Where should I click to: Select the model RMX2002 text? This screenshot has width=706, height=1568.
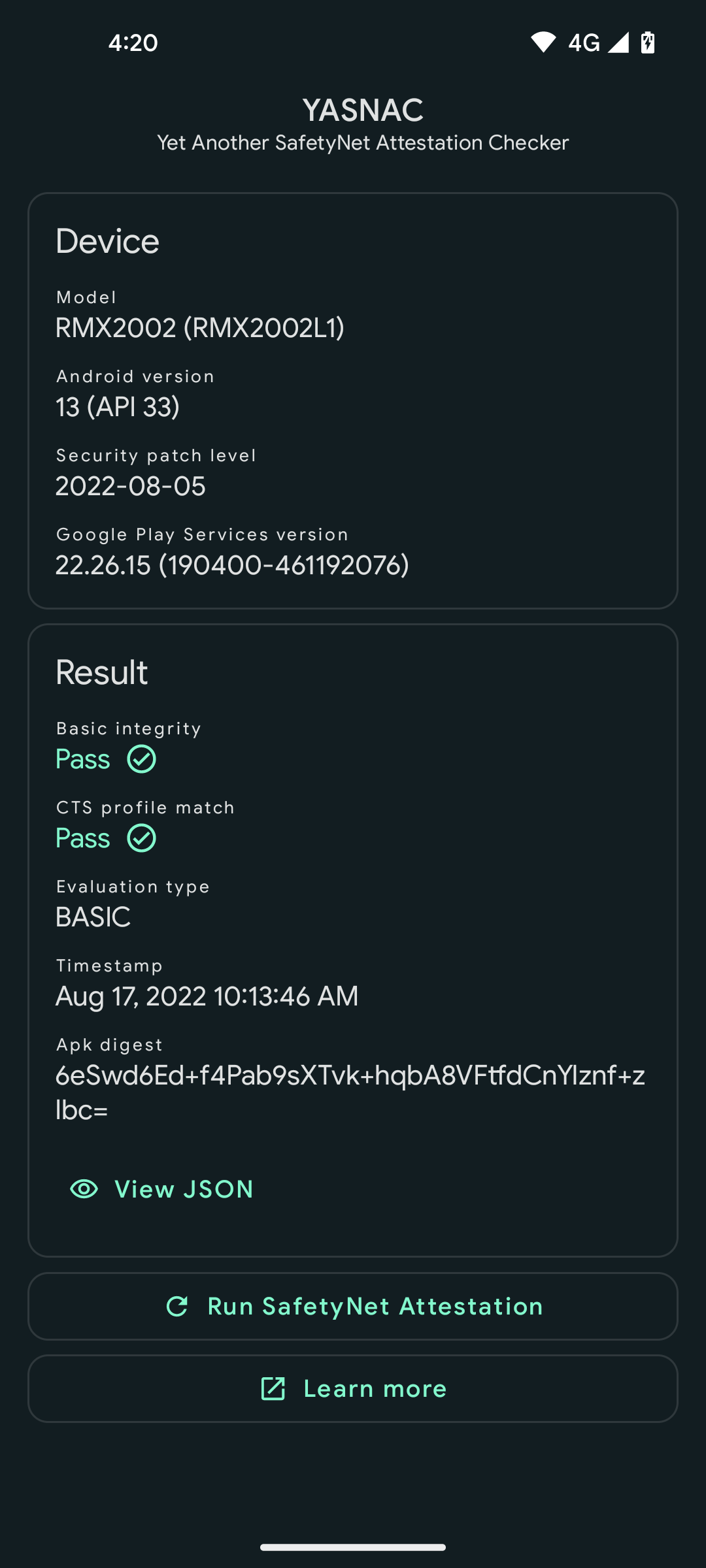coord(200,328)
